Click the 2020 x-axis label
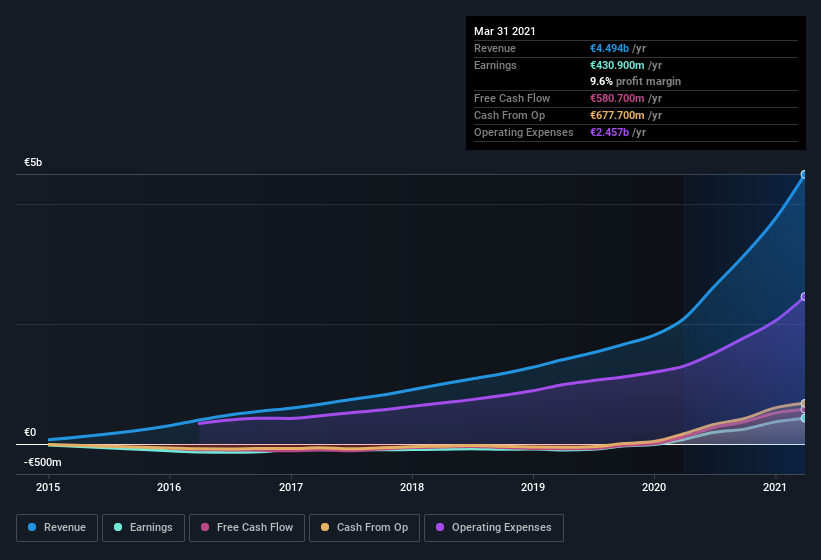 [x=654, y=487]
